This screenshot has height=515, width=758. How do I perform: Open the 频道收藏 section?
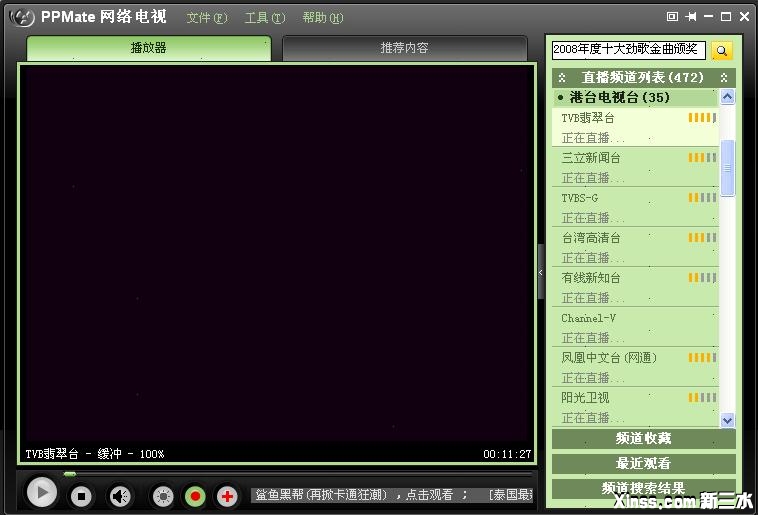click(643, 439)
